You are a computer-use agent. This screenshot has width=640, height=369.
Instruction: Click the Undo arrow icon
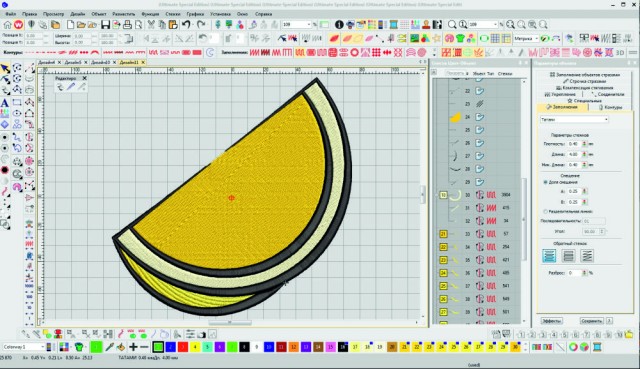187,25
